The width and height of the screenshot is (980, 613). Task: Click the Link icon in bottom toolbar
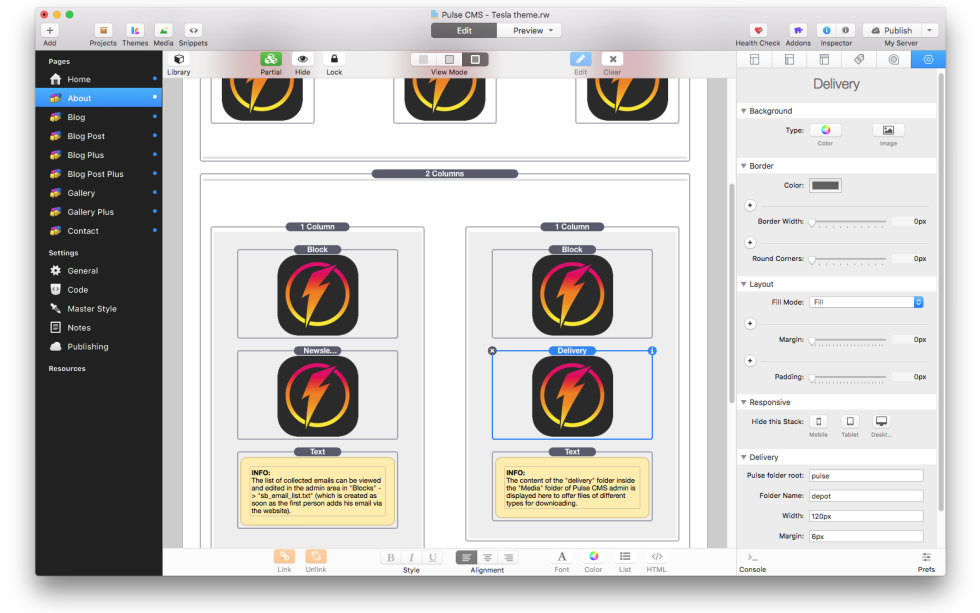[x=284, y=556]
